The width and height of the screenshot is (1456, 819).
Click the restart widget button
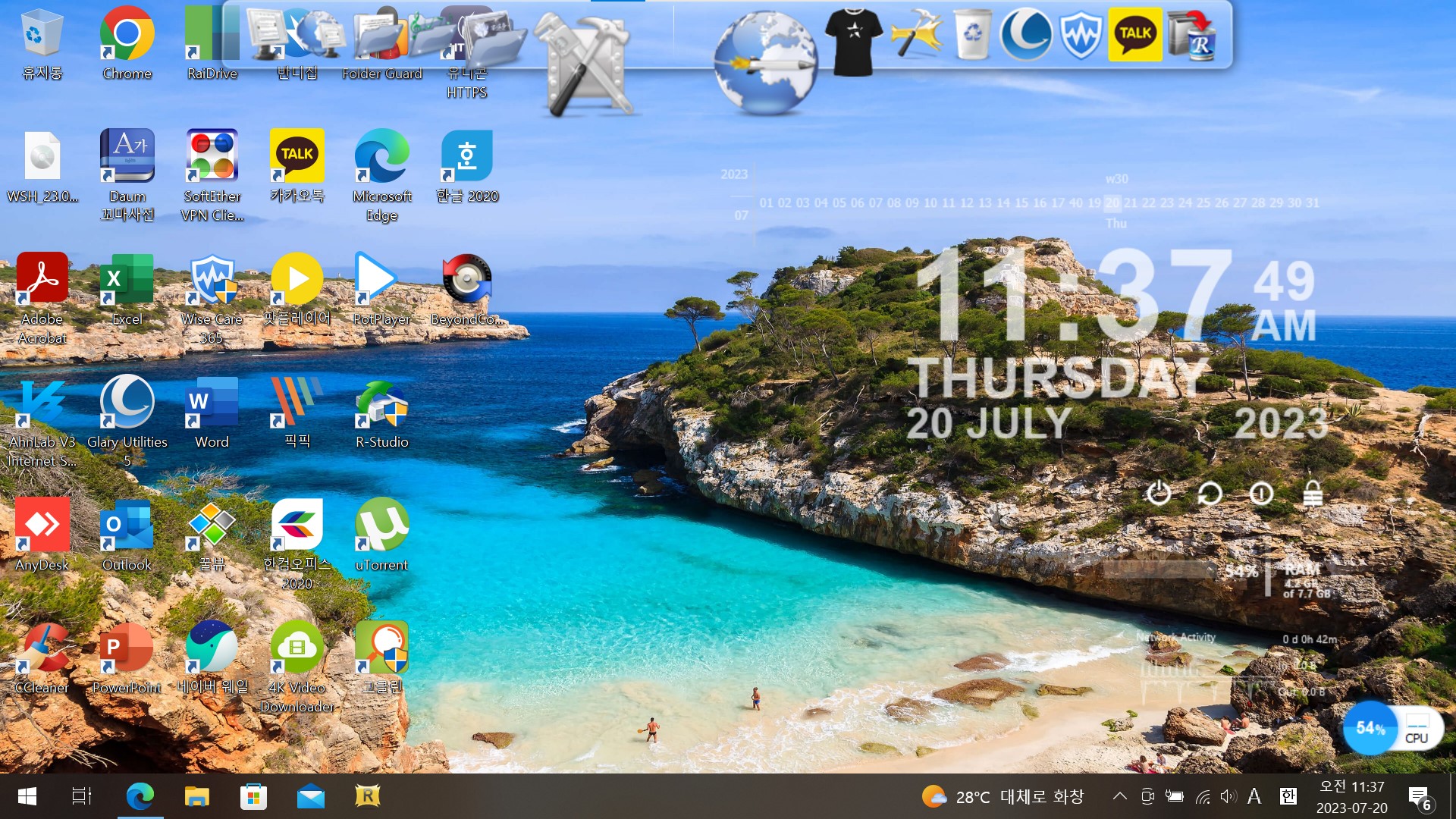point(1210,494)
